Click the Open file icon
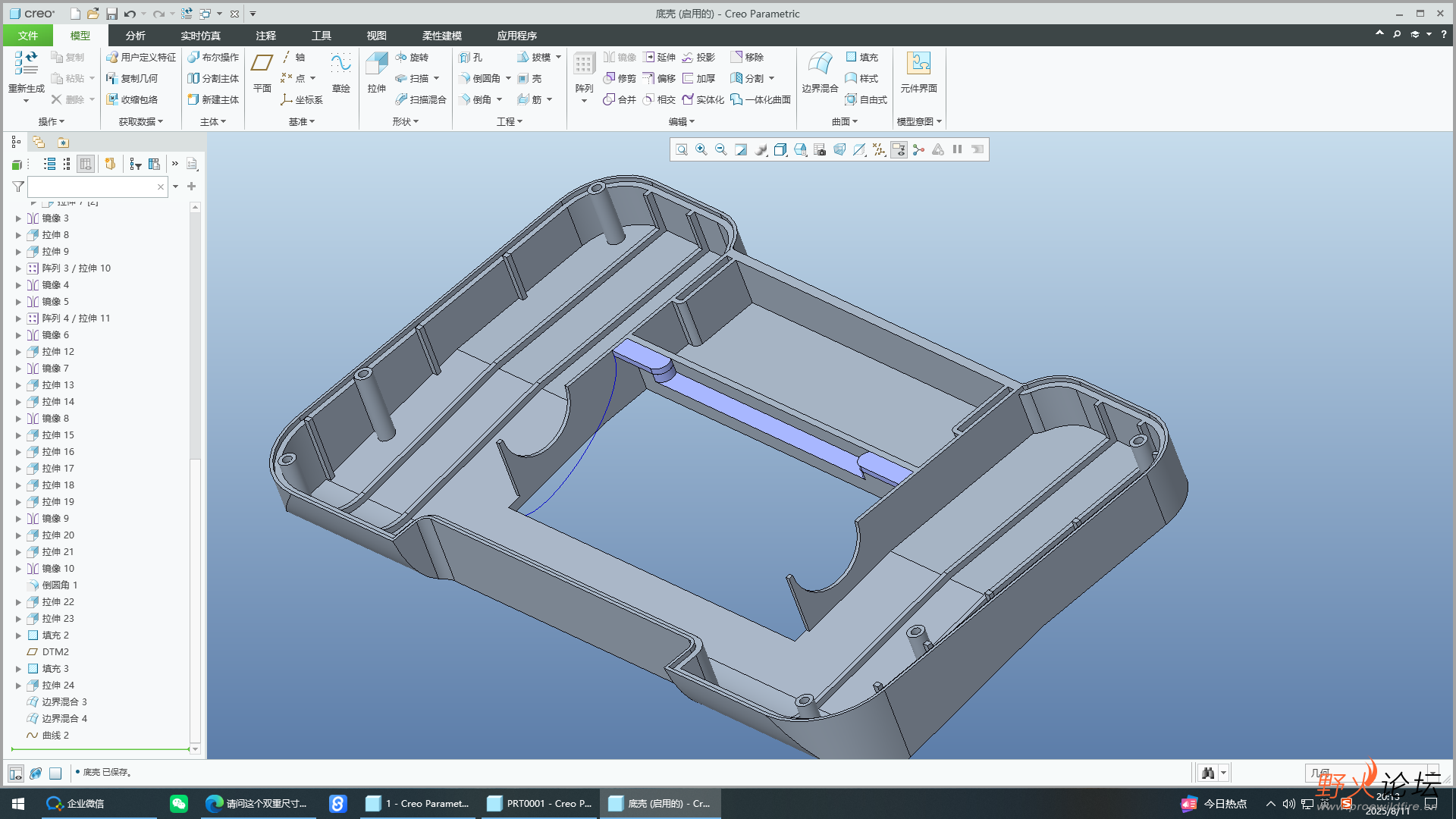This screenshot has width=1456, height=819. (x=93, y=14)
